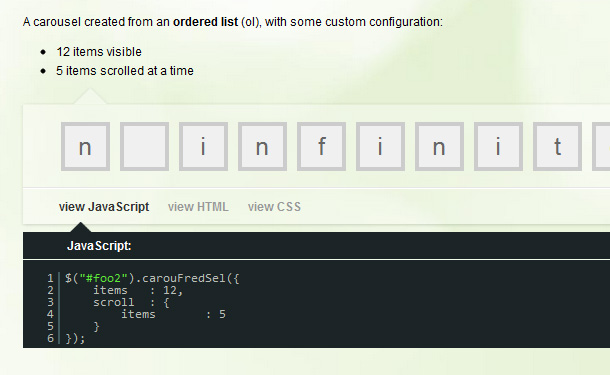Switch to the view HTML tab

coord(198,207)
